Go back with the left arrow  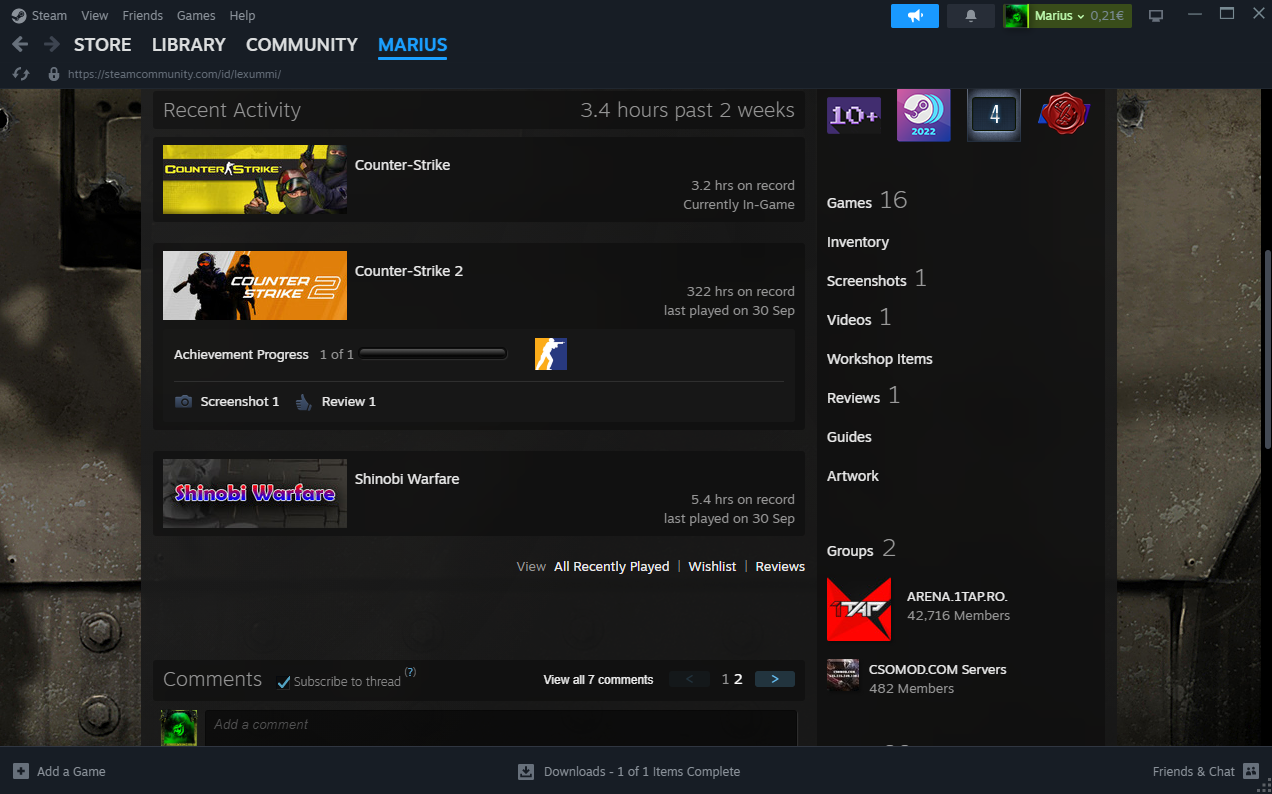click(x=20, y=45)
